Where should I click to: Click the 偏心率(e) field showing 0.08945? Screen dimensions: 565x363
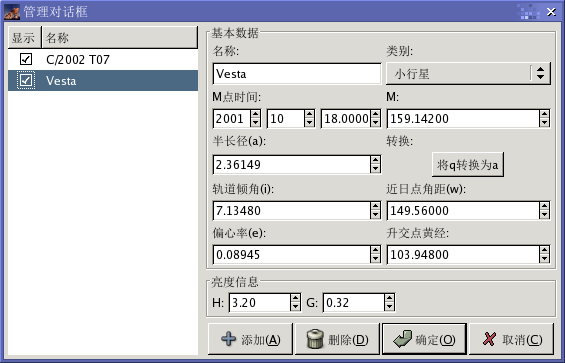click(x=292, y=255)
